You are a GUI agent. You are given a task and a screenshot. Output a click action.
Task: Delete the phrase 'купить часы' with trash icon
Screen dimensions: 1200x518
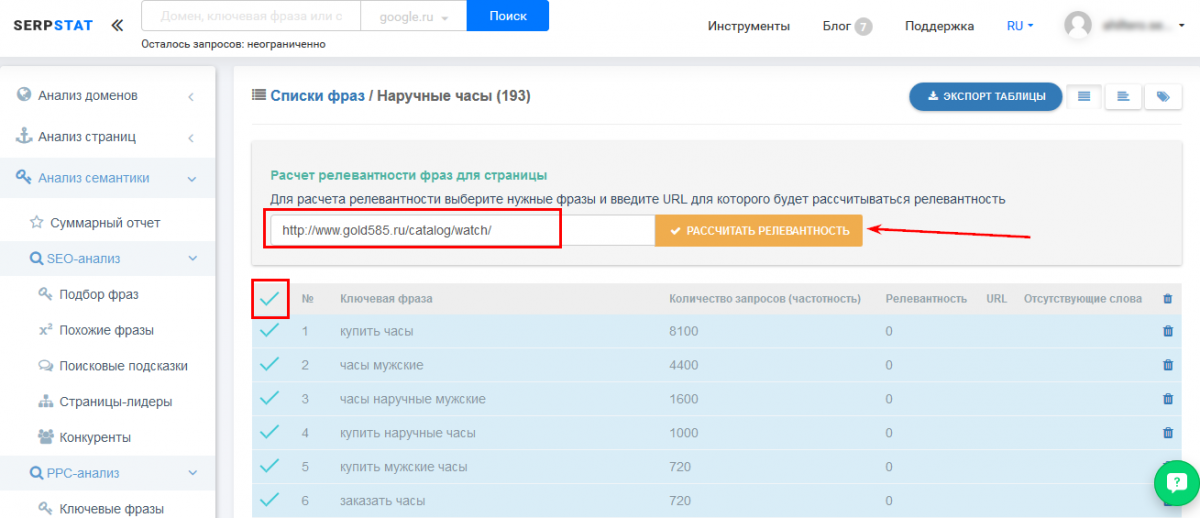point(1167,331)
